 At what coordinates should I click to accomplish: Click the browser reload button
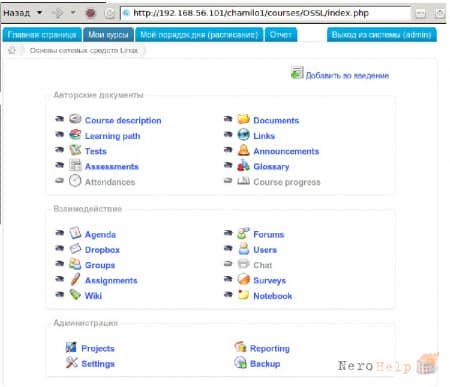pos(109,13)
